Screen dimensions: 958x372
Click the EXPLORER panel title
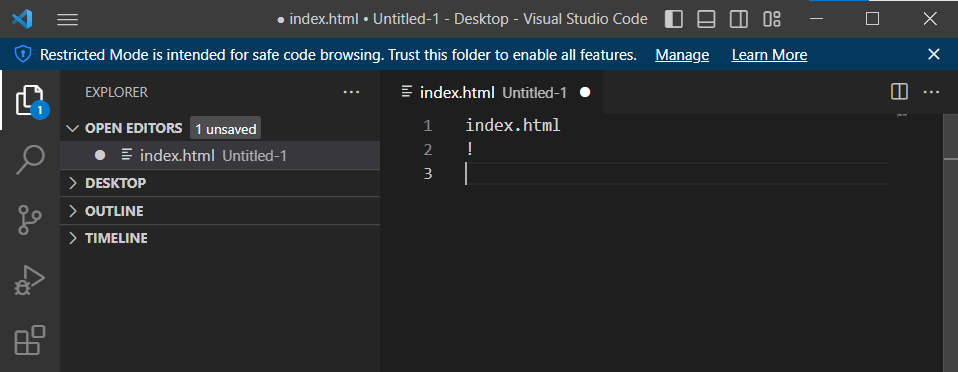(116, 92)
